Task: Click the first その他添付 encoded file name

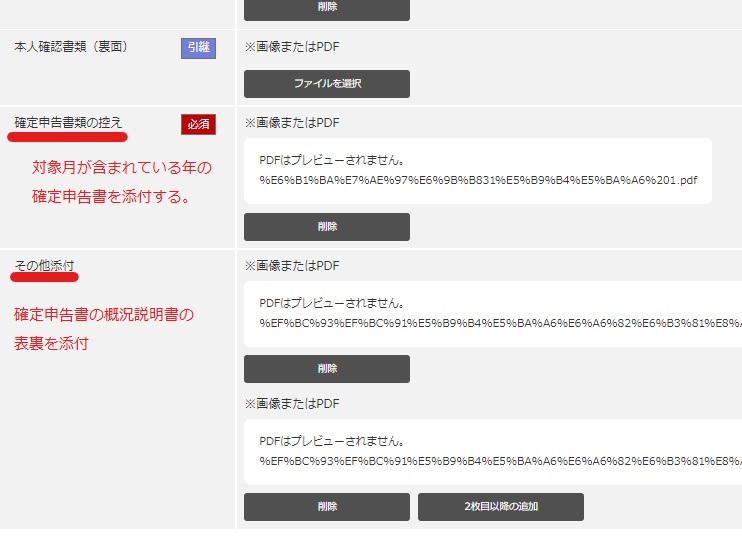Action: pos(500,323)
